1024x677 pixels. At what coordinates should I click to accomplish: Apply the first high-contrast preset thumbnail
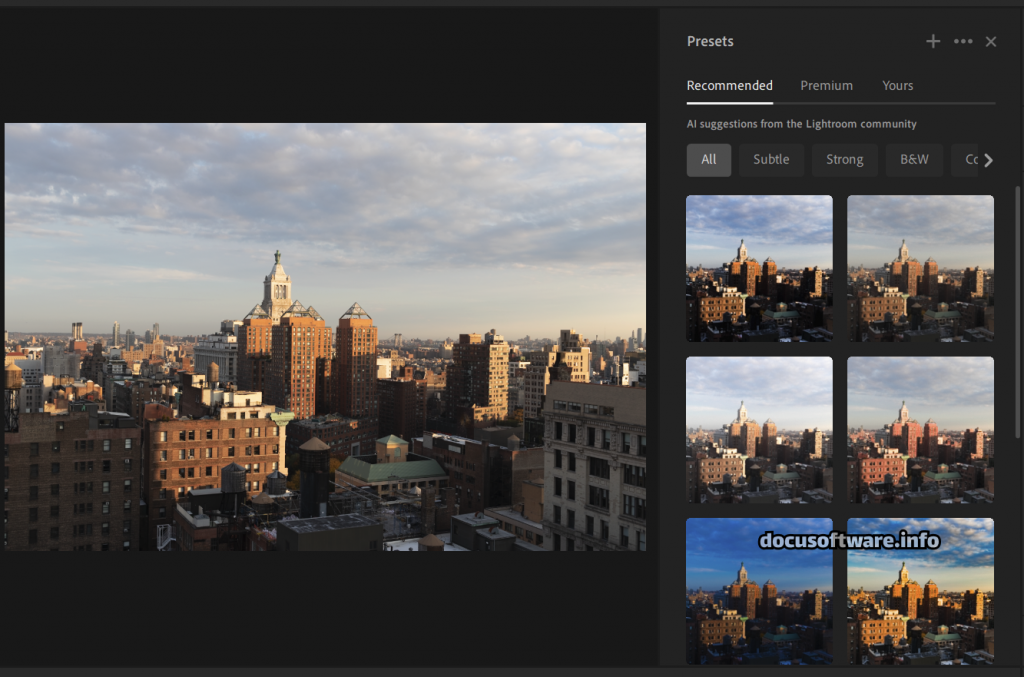pyautogui.click(x=759, y=268)
